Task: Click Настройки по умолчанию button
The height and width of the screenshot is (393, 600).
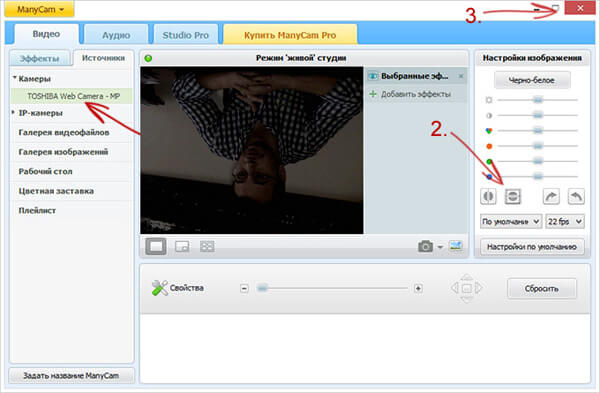Action: 532,247
